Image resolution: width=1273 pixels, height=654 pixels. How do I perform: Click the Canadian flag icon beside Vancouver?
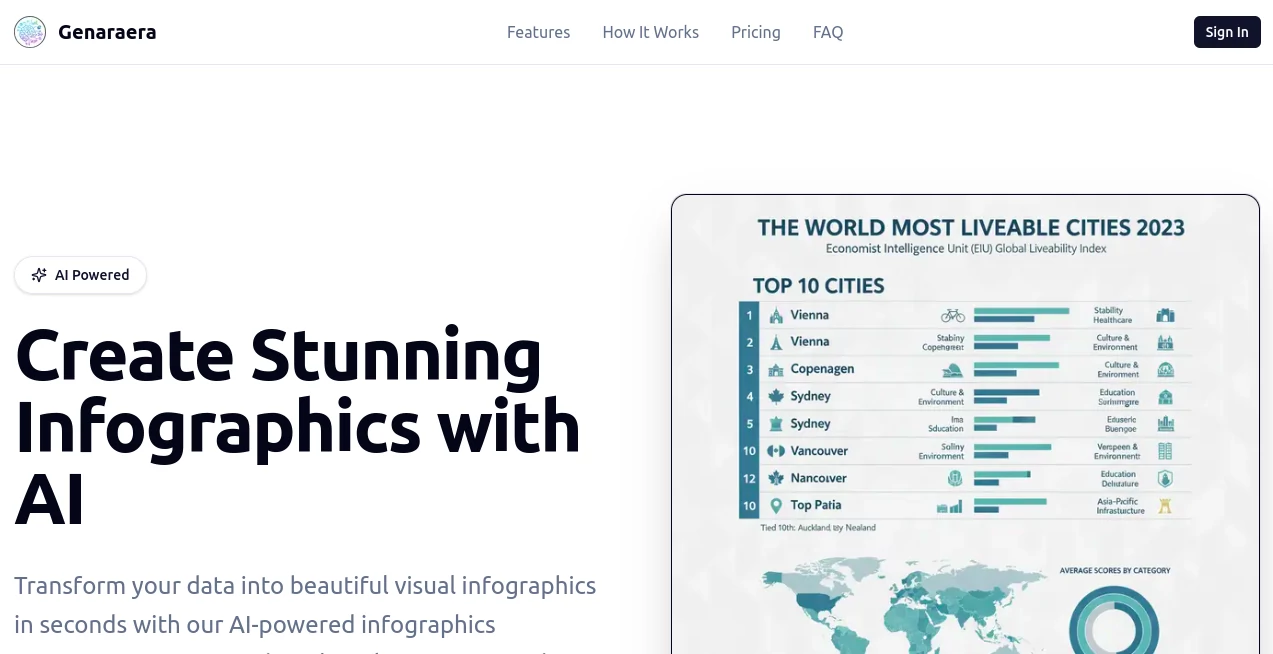click(x=772, y=450)
